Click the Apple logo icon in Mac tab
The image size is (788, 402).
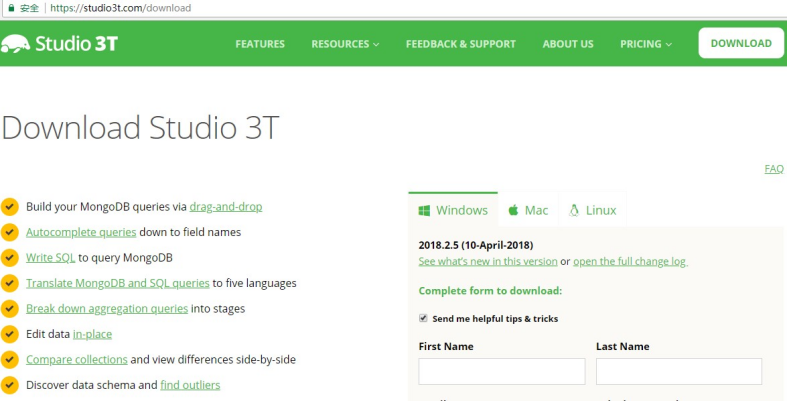coord(513,210)
